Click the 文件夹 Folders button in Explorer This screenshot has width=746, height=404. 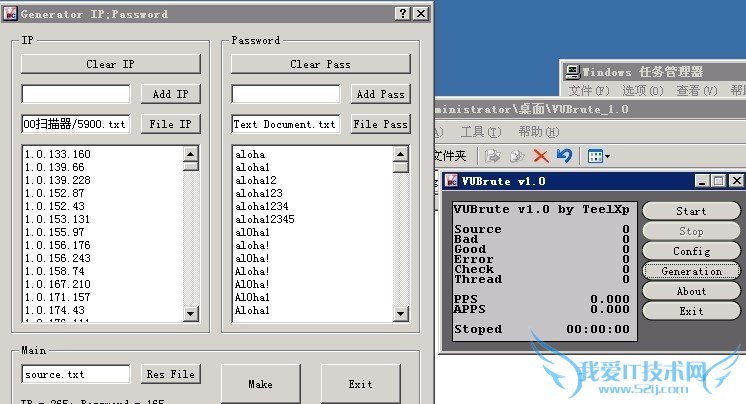451,156
